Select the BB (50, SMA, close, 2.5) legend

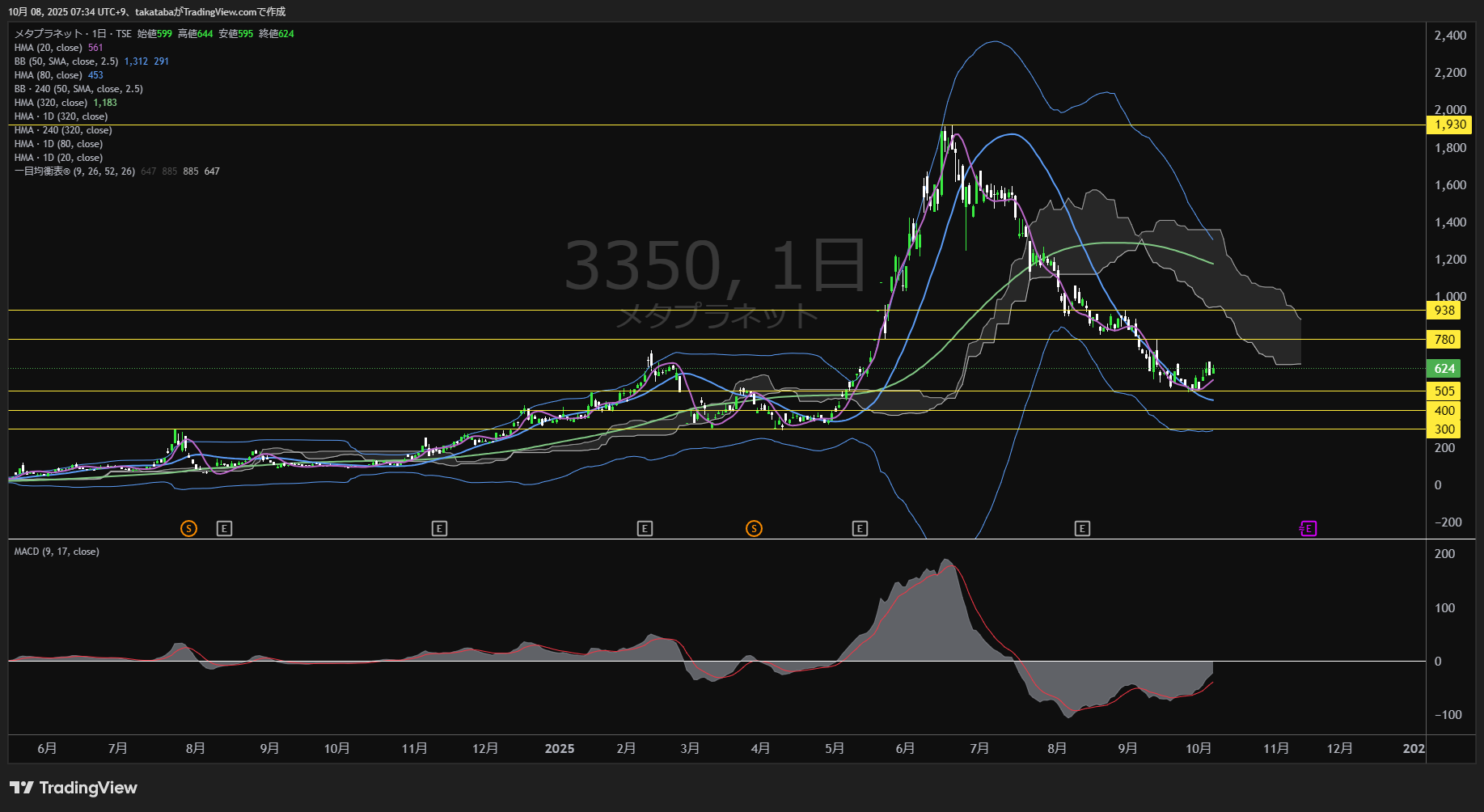pos(66,61)
